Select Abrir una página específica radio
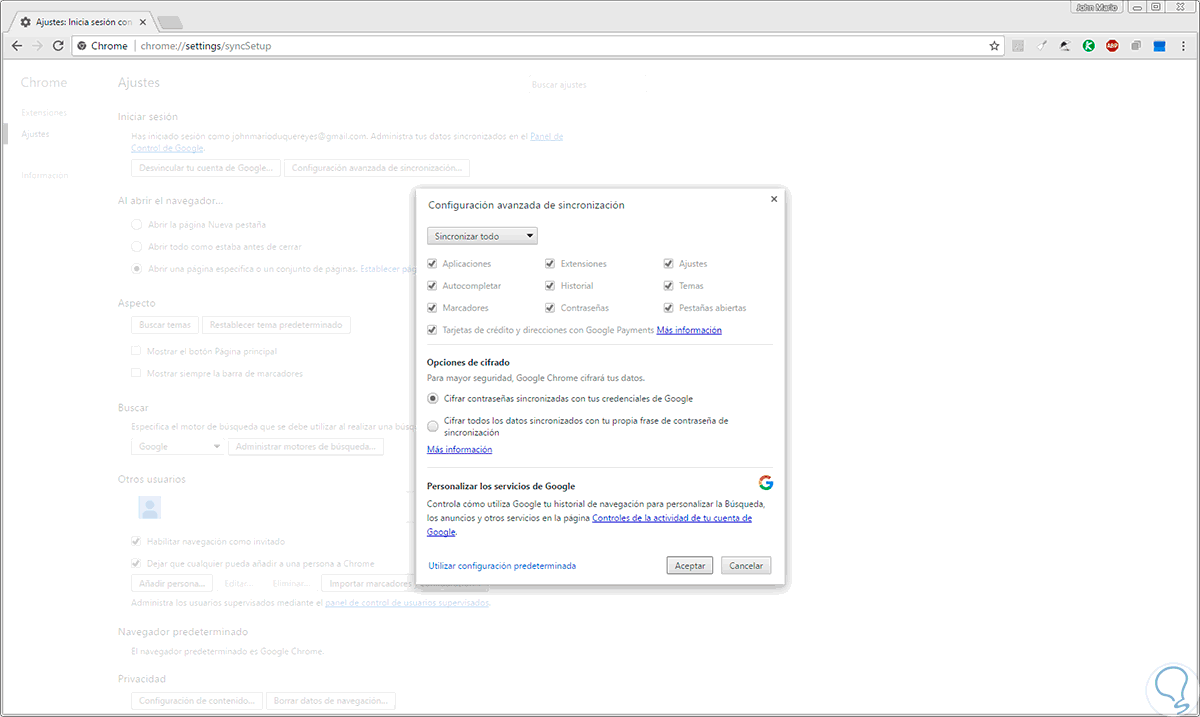The height and width of the screenshot is (717, 1200). (137, 269)
